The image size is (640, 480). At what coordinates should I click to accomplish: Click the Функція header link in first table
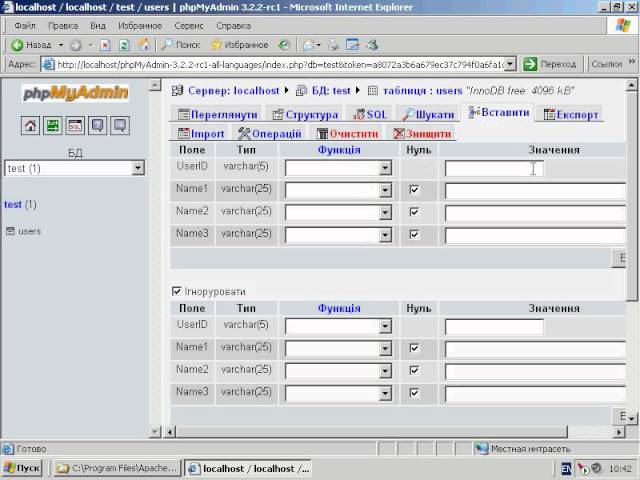pos(339,150)
